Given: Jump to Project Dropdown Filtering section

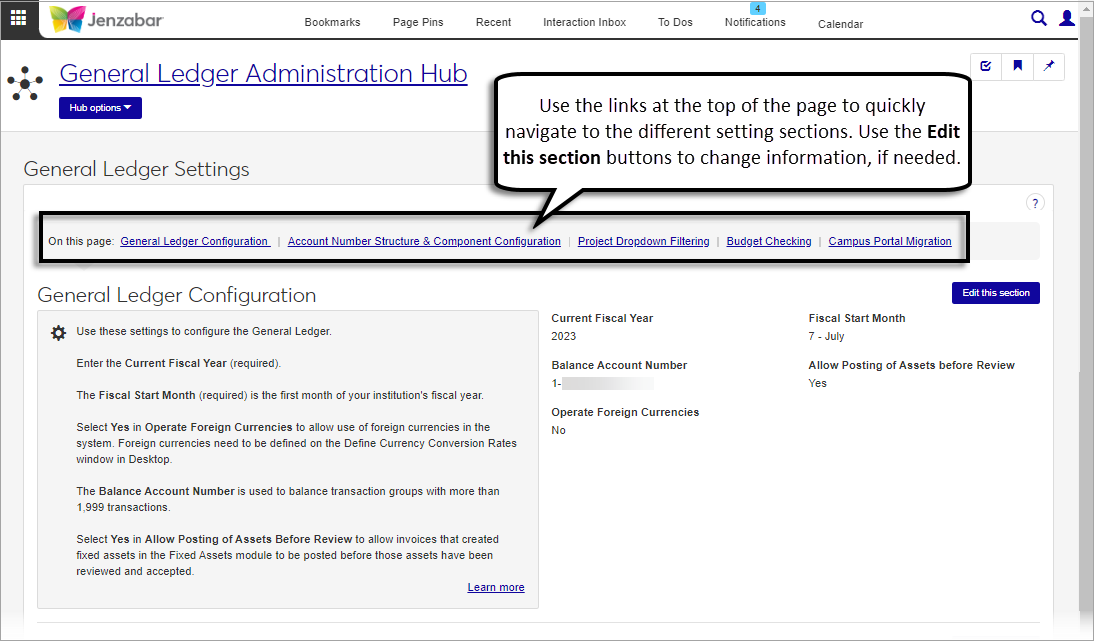Looking at the screenshot, I should [643, 241].
